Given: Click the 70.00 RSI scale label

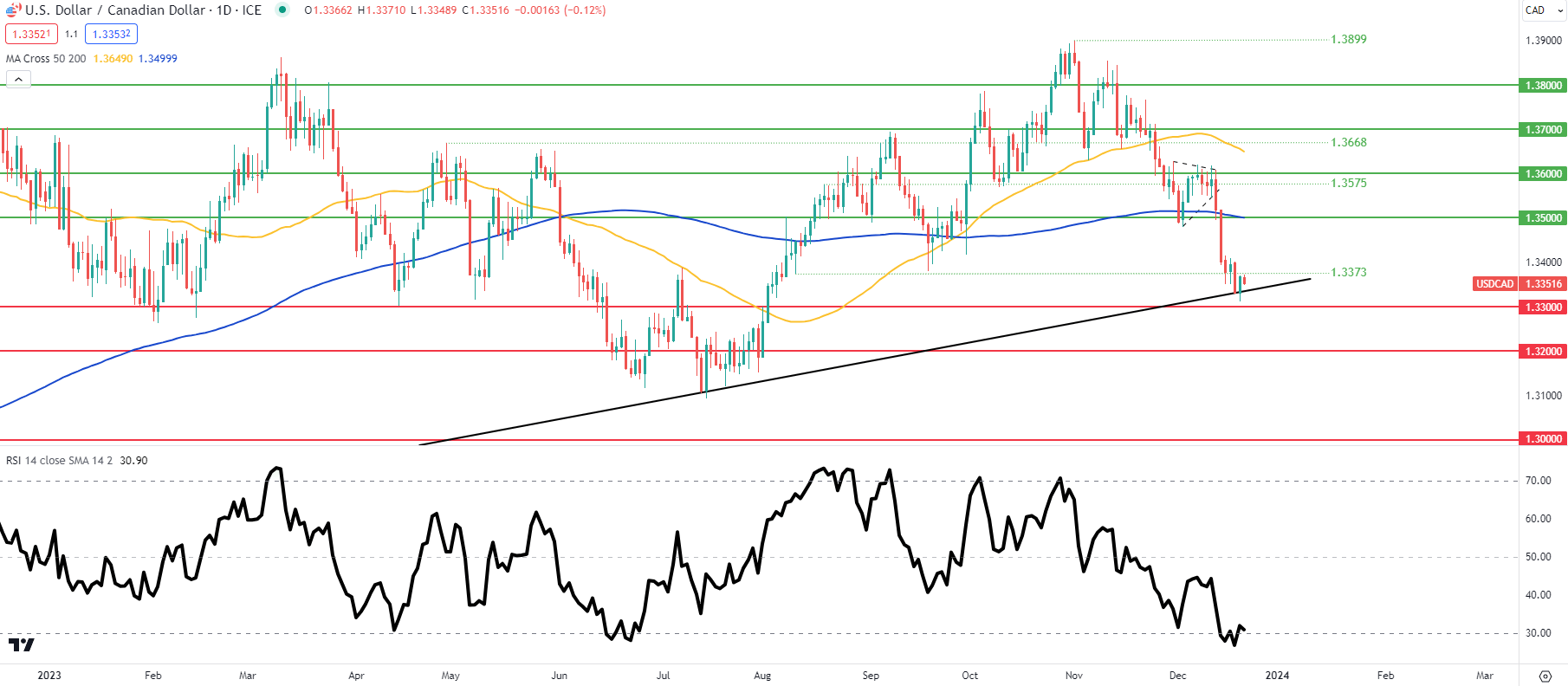Looking at the screenshot, I should (x=1539, y=481).
